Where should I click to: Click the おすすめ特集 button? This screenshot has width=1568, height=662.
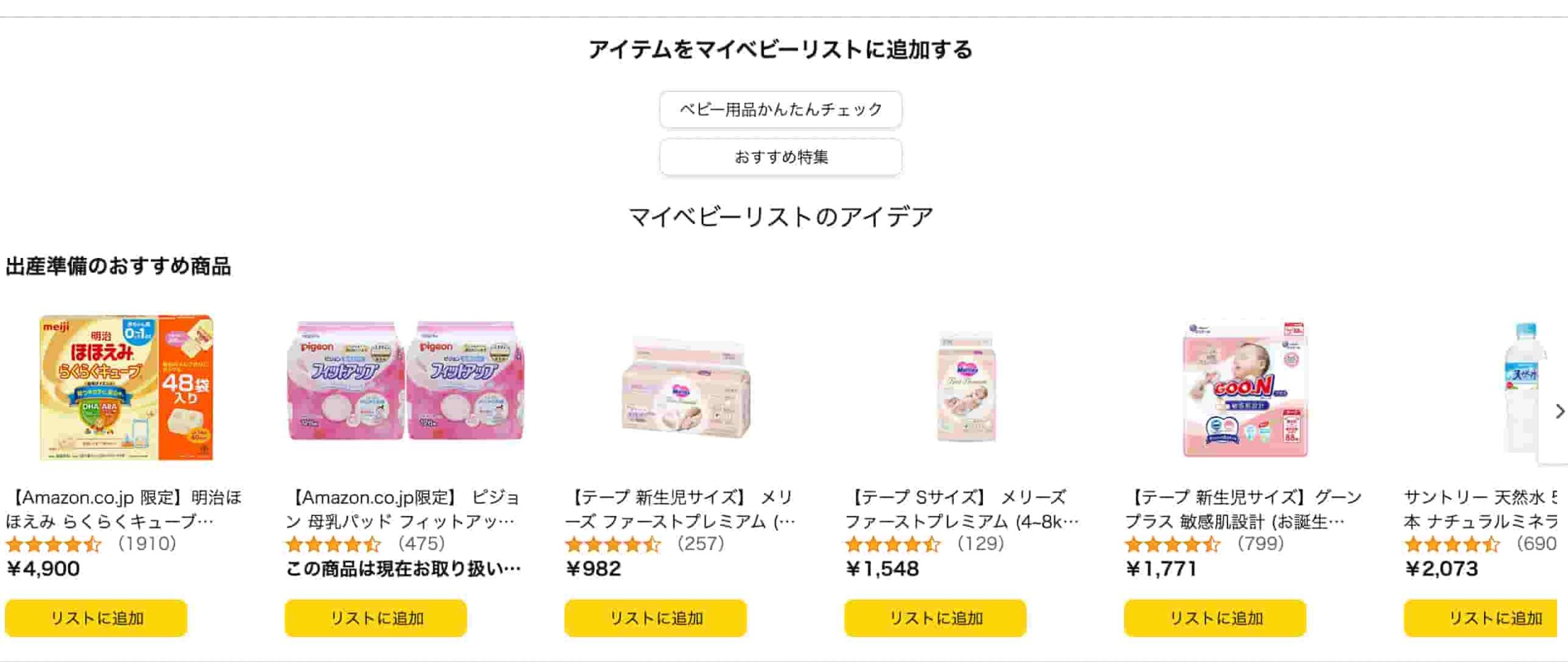click(780, 158)
